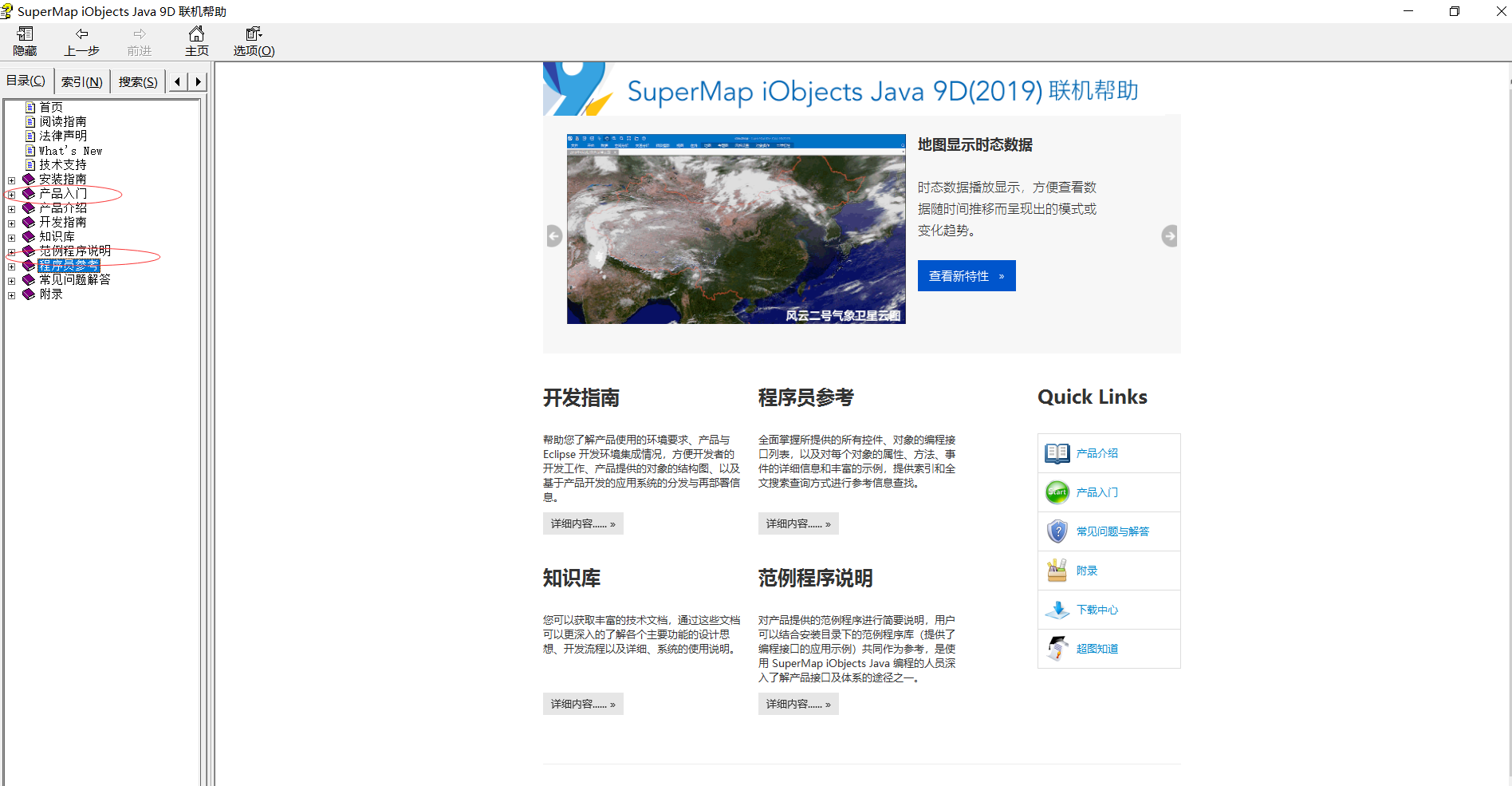The image size is (1512, 786).
Task: Click the 常见问题解答 book icon
Action: tap(29, 279)
